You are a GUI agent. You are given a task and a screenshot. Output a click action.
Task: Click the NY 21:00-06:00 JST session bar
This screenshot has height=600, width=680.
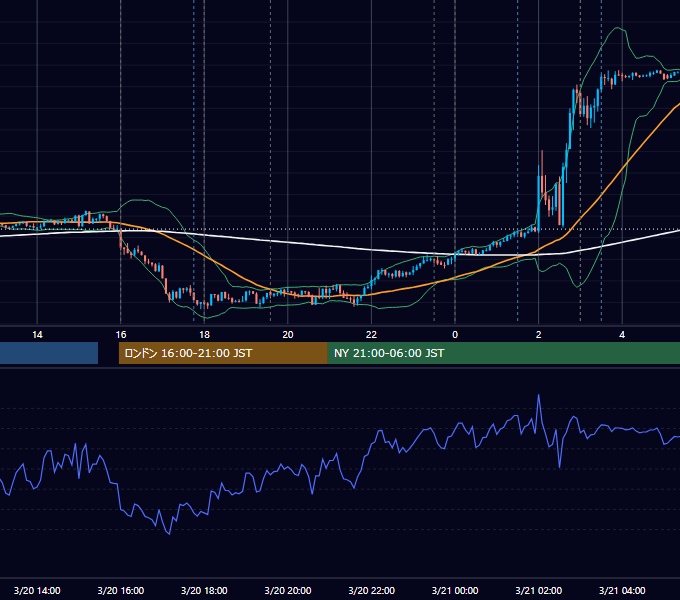click(503, 353)
